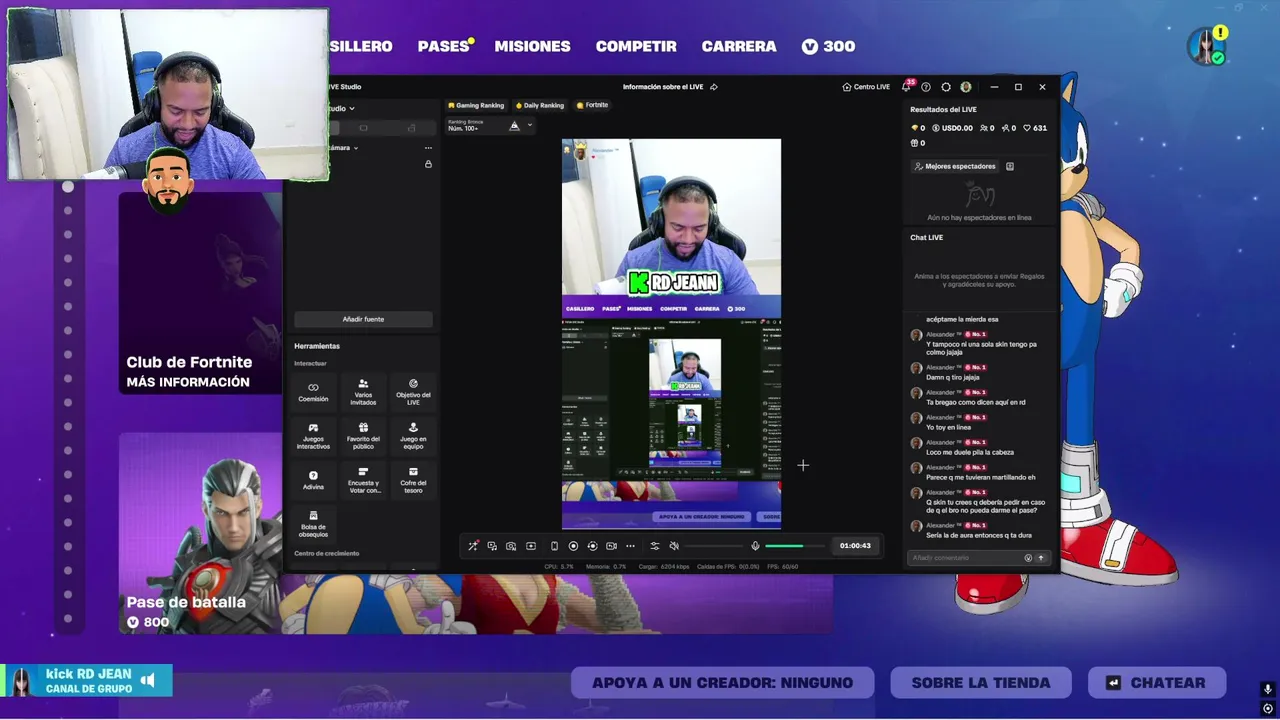Click the icon beside Mejores espectadores
The image size is (1280, 720).
(1010, 166)
